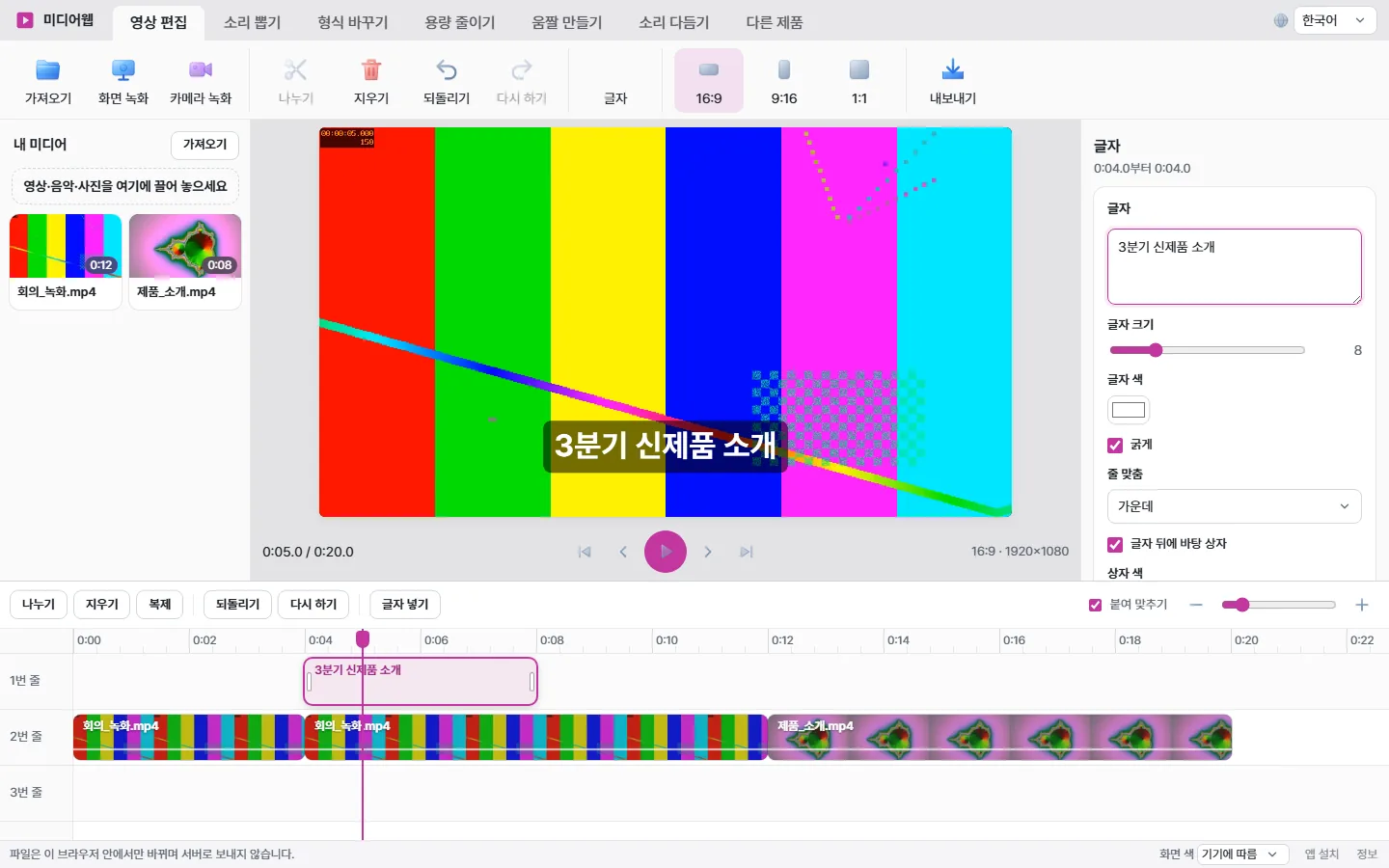This screenshot has height=868, width=1389.
Task: Click the 글자 넣기 button above timeline
Action: point(405,605)
